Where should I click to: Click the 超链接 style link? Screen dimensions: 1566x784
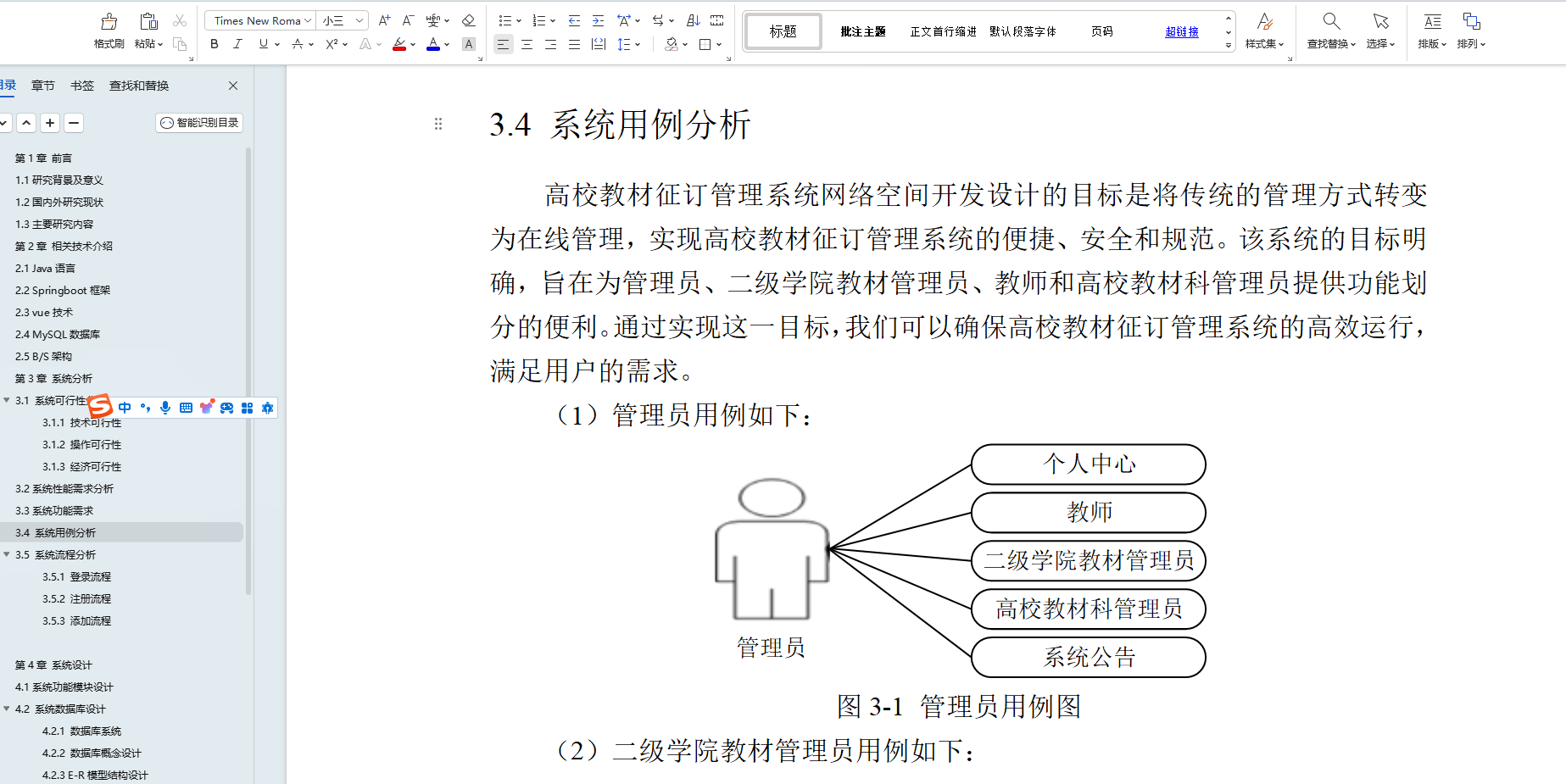(1180, 31)
